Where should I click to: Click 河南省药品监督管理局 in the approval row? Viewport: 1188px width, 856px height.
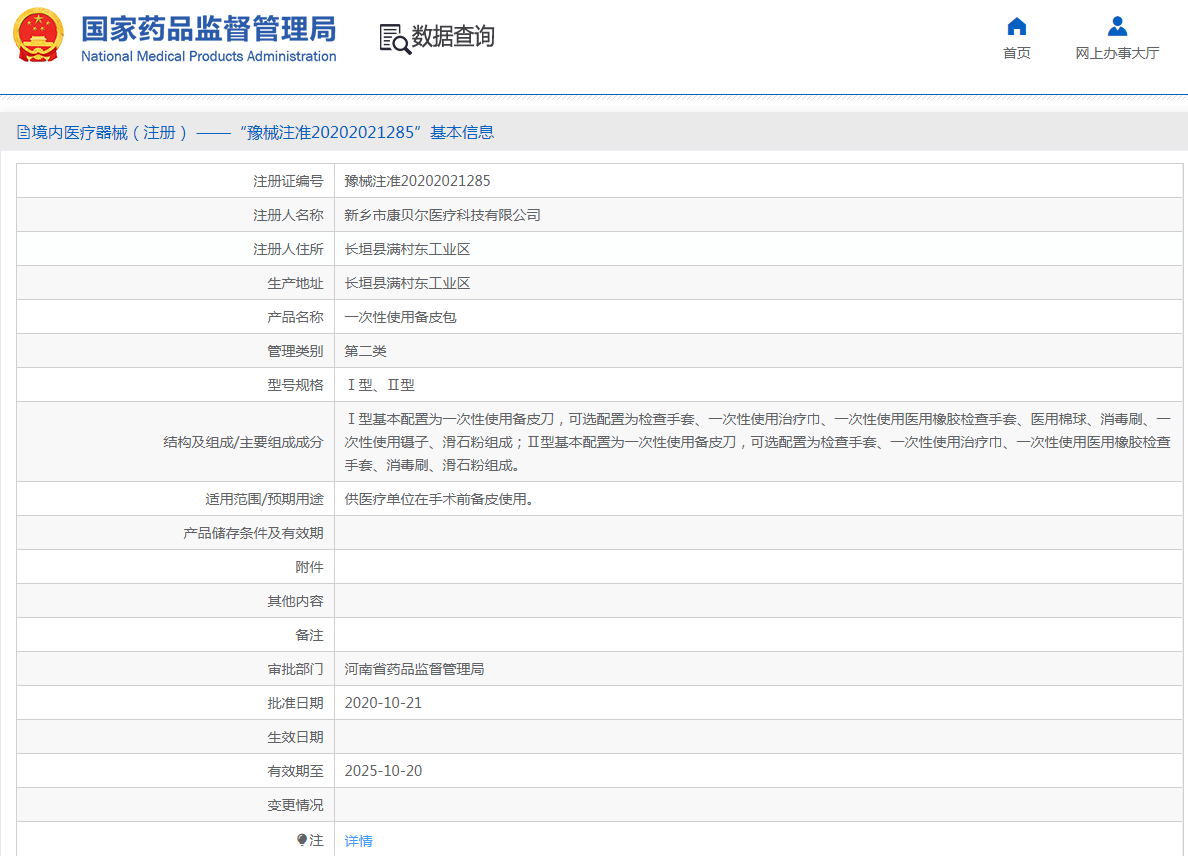click(415, 668)
